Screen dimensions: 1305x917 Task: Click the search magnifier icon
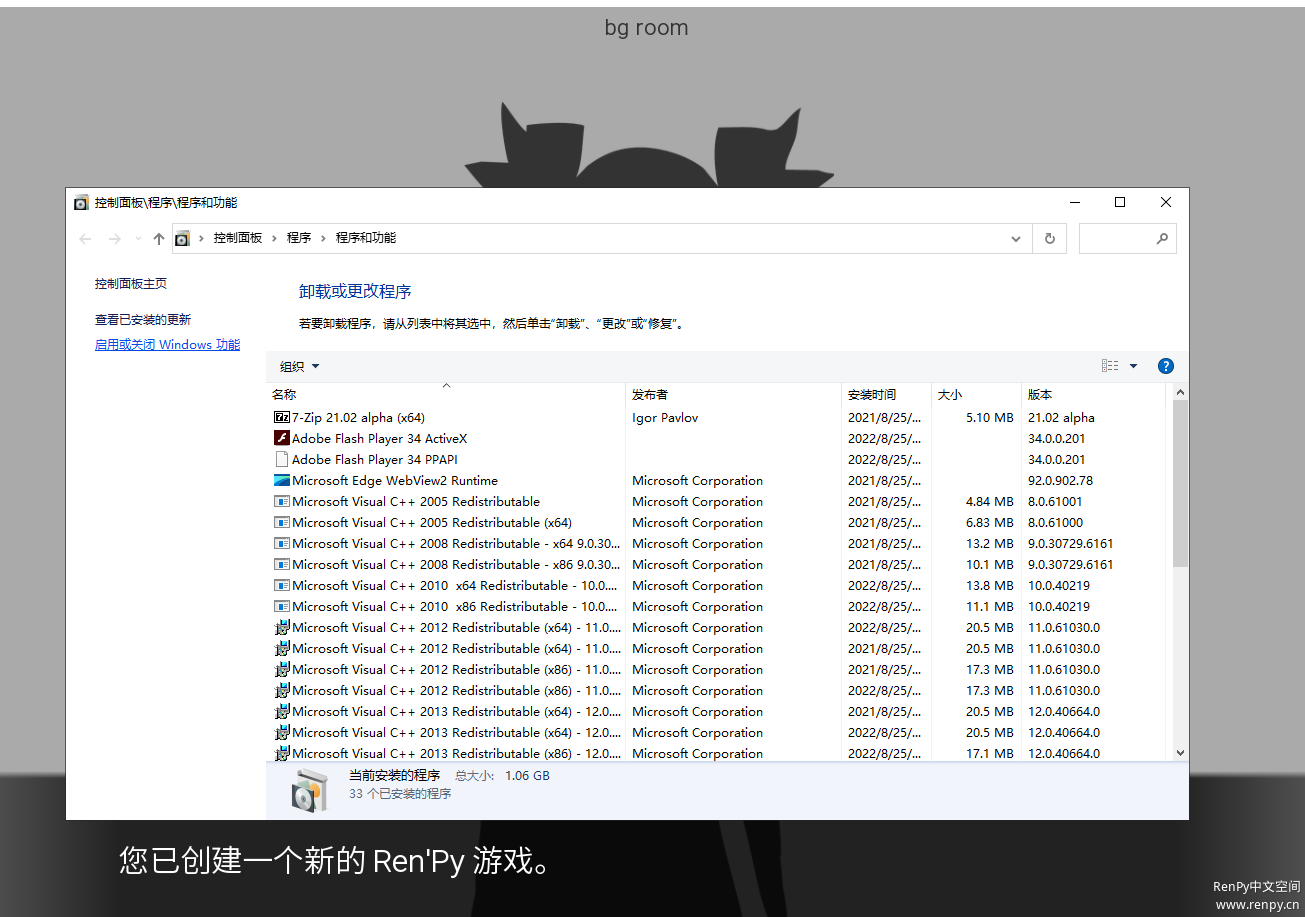coord(1162,239)
